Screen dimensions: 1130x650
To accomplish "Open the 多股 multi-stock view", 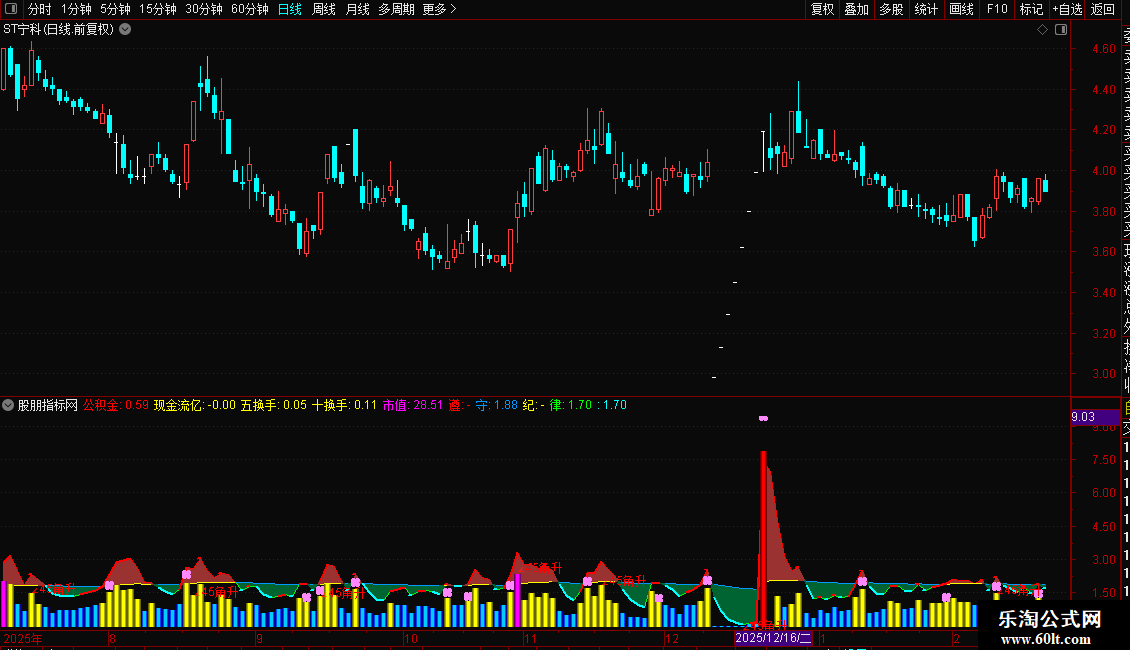I will tap(891, 9).
